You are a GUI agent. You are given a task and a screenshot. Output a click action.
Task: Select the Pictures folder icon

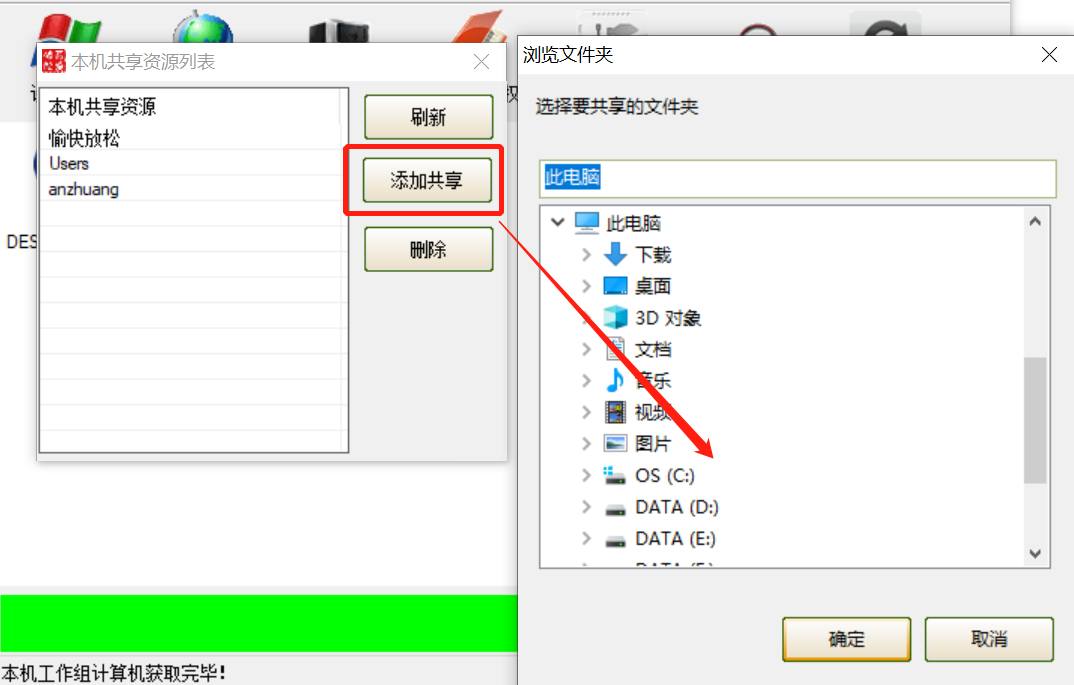pyautogui.click(x=615, y=443)
